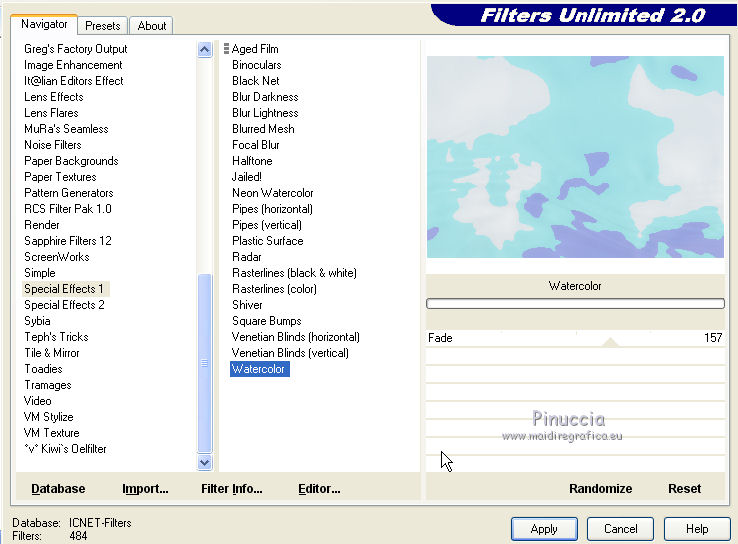Select the Simple category

(x=40, y=273)
